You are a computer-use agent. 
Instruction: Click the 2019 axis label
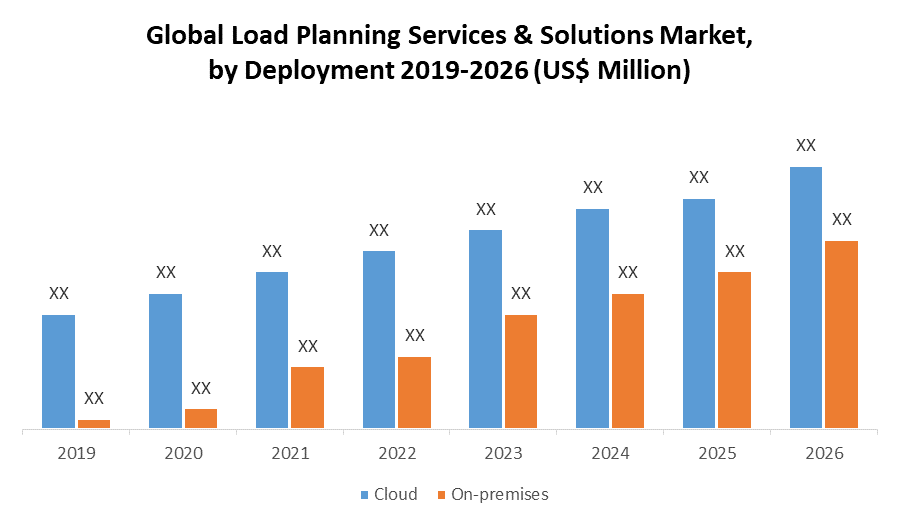pos(76,453)
